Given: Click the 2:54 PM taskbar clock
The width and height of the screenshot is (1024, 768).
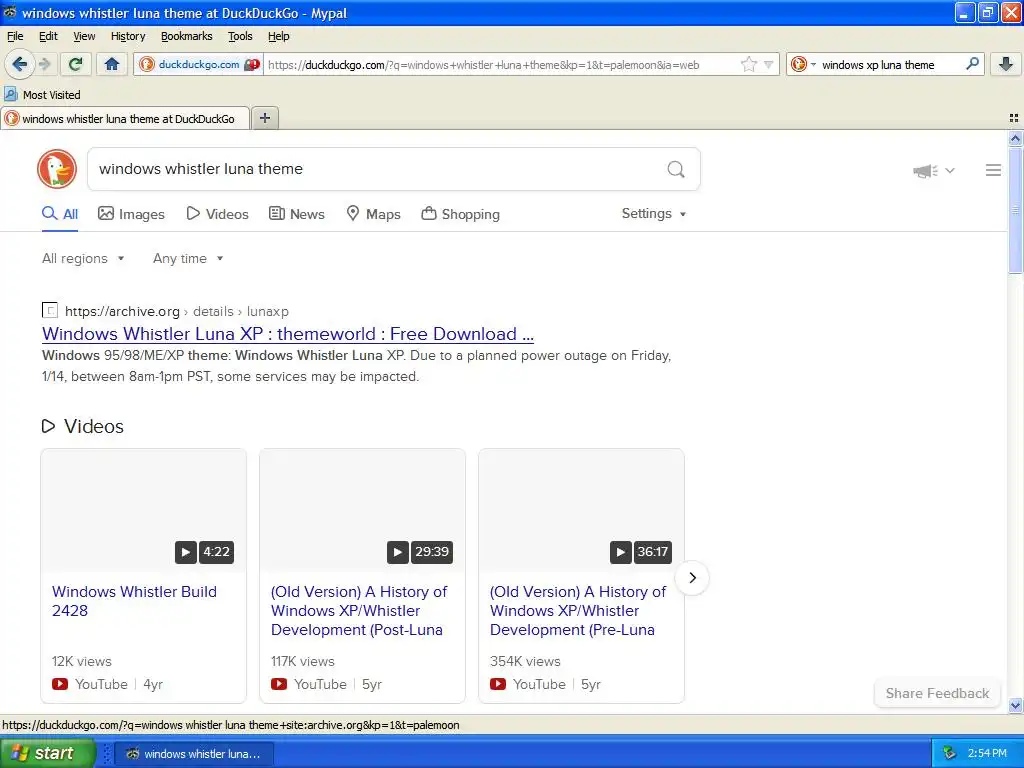Looking at the screenshot, I should point(987,753).
